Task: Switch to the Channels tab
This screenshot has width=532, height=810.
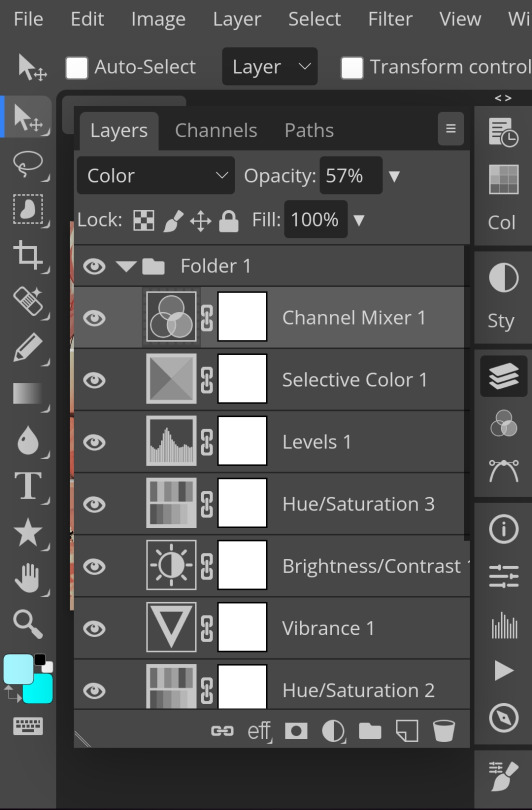Action: pyautogui.click(x=216, y=130)
